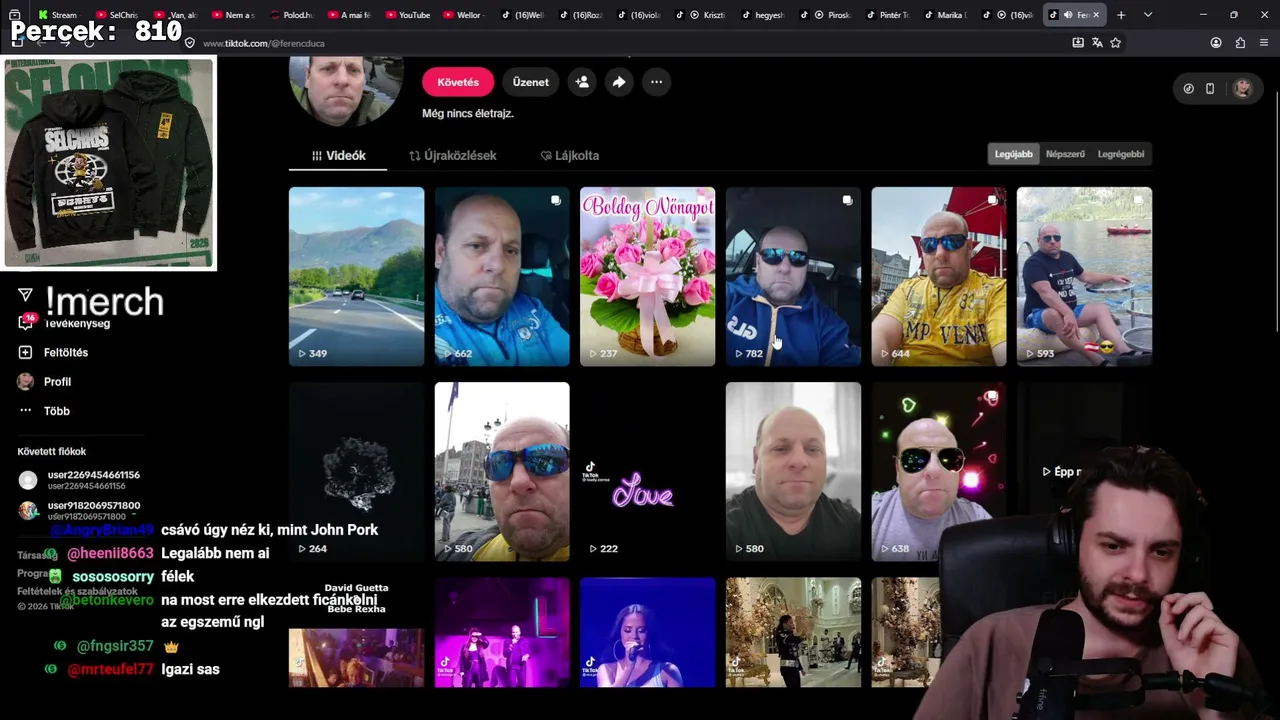Switch to the Újraközlések reposts tab
The width and height of the screenshot is (1280, 720).
click(x=452, y=155)
